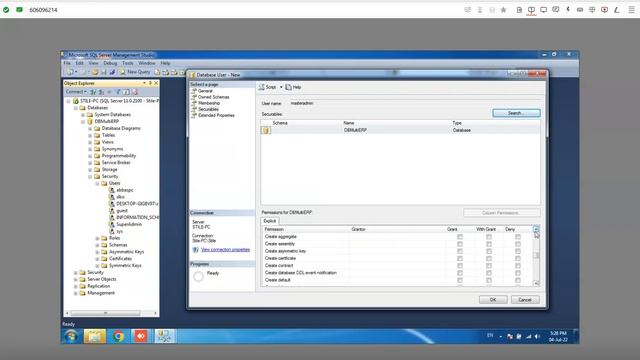Image resolution: width=640 pixels, height=360 pixels.
Task: Expand the Views folder node
Action: (x=90, y=142)
